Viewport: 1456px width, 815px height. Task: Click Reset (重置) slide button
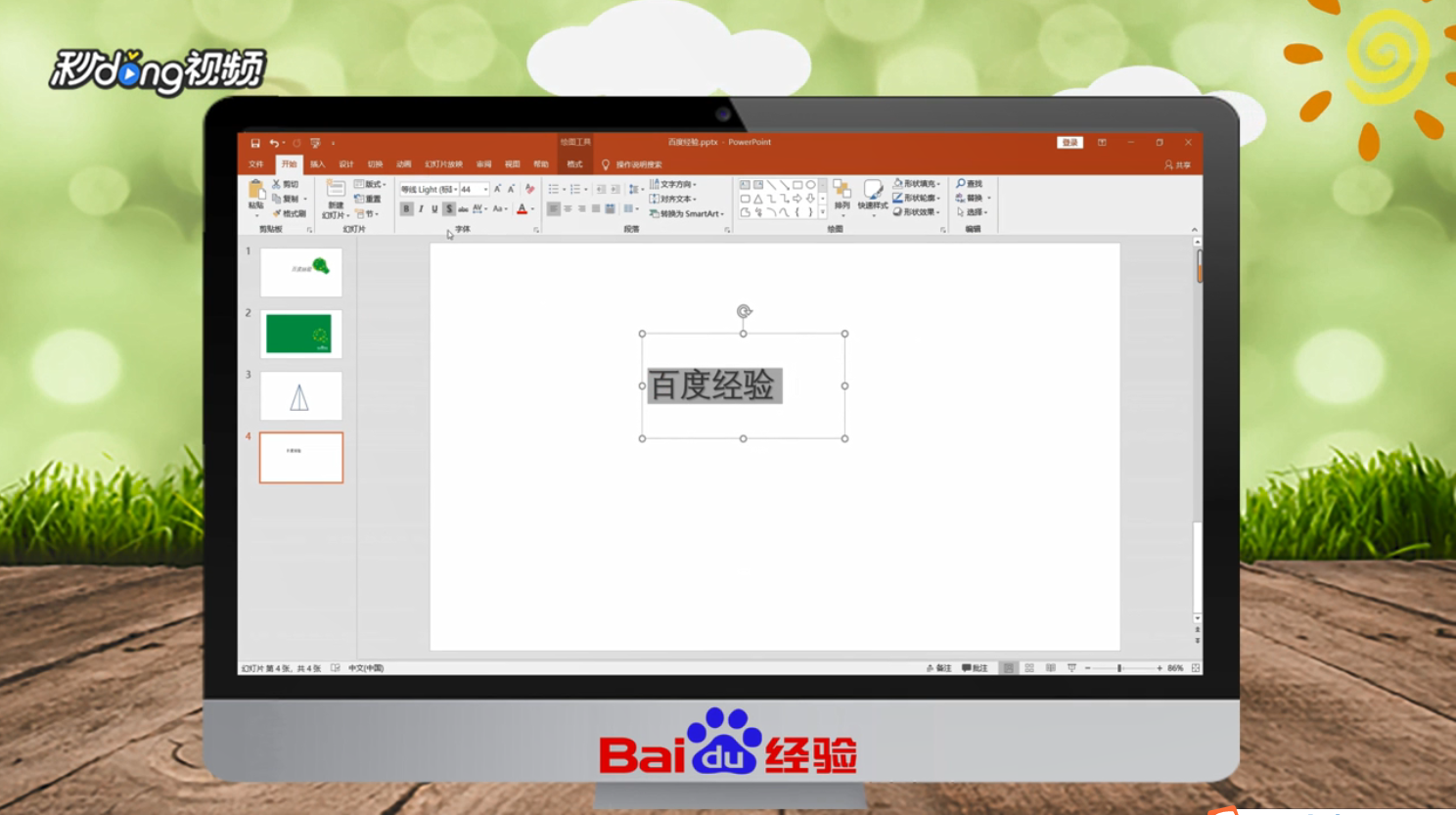tap(368, 199)
